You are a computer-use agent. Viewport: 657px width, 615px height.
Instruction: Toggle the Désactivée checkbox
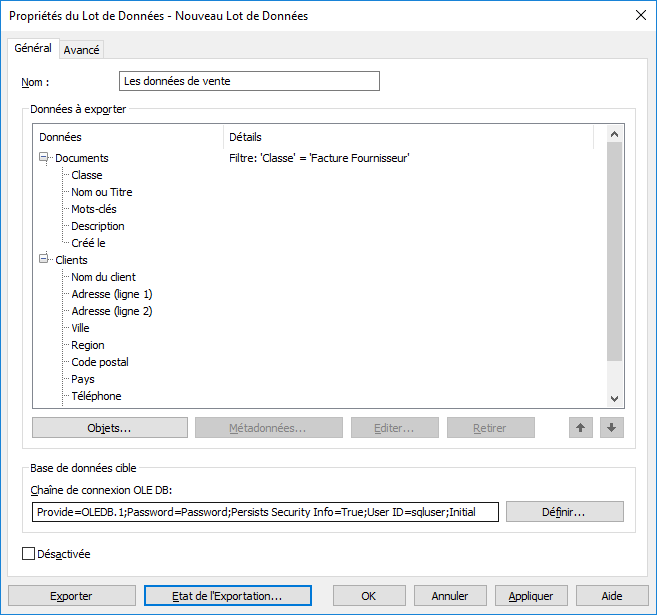tap(28, 553)
